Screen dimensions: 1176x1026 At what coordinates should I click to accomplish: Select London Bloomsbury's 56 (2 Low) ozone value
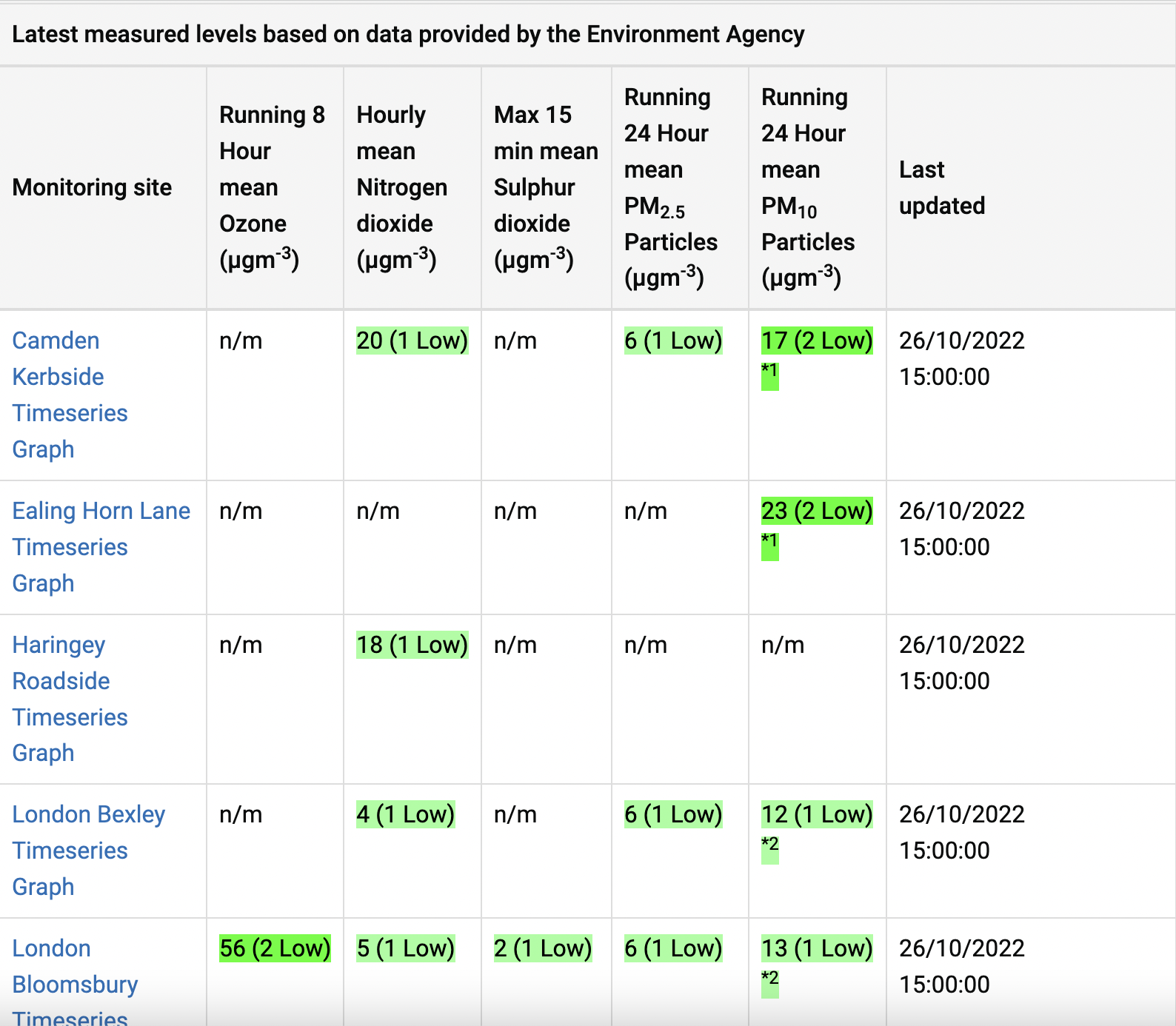pyautogui.click(x=275, y=948)
